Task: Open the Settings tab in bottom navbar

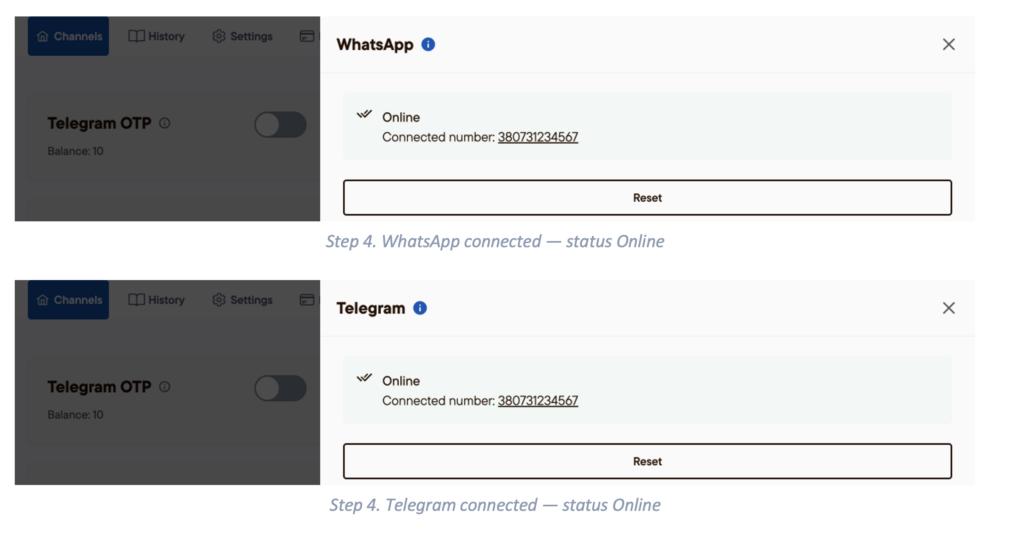Action: pyautogui.click(x=242, y=300)
